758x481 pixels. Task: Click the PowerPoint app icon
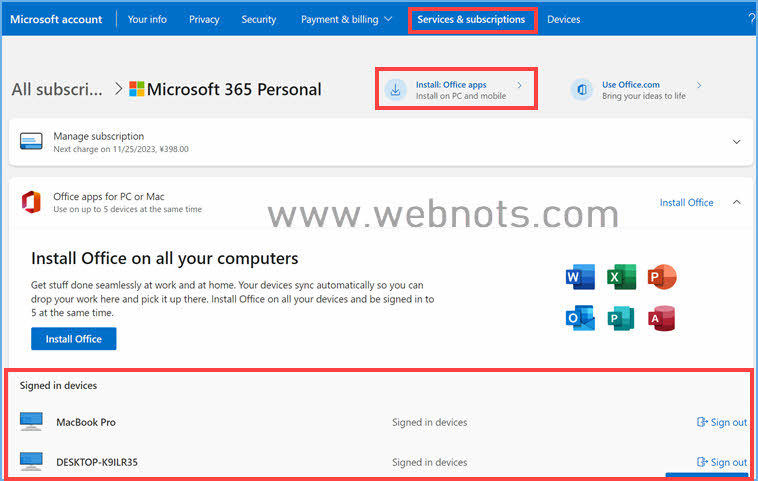661,277
